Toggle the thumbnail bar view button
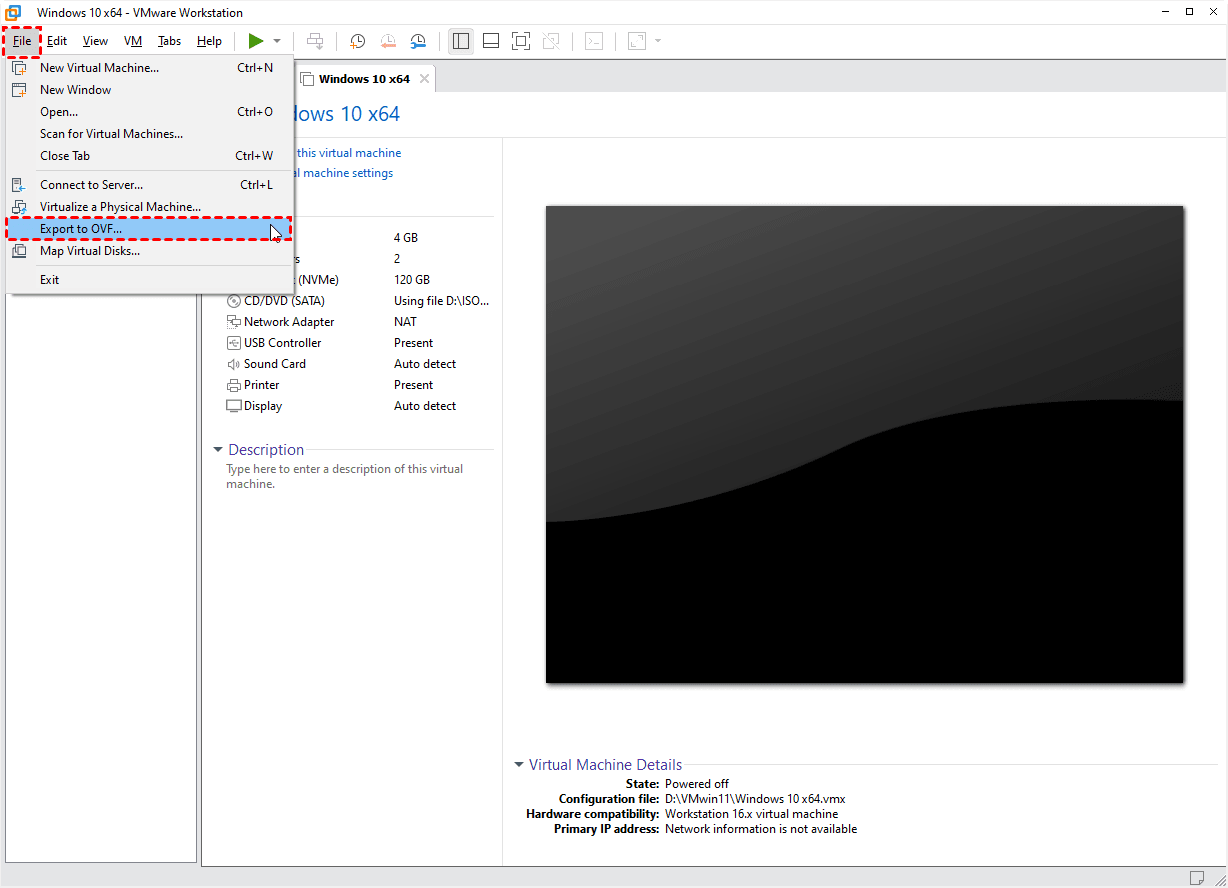The image size is (1228, 888). 490,41
